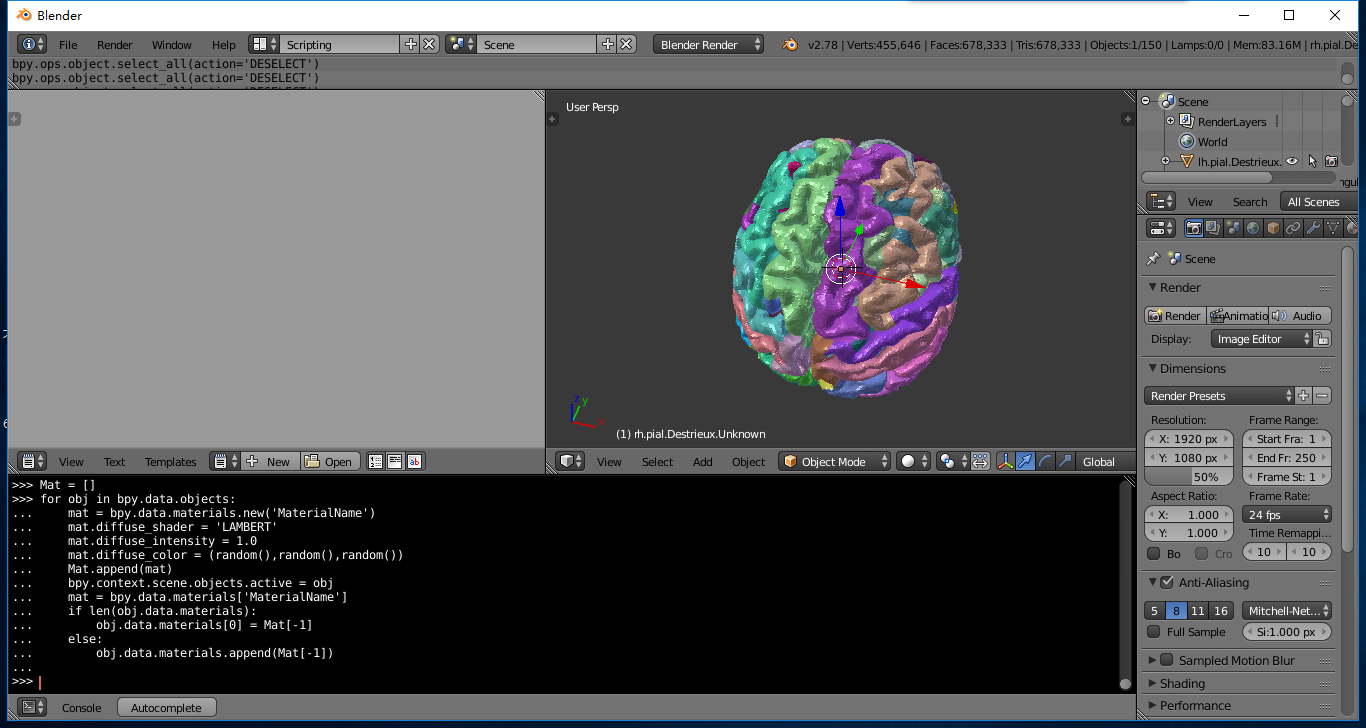This screenshot has height=728, width=1366.
Task: Open the Render Layers properties tab
Action: click(x=1213, y=228)
